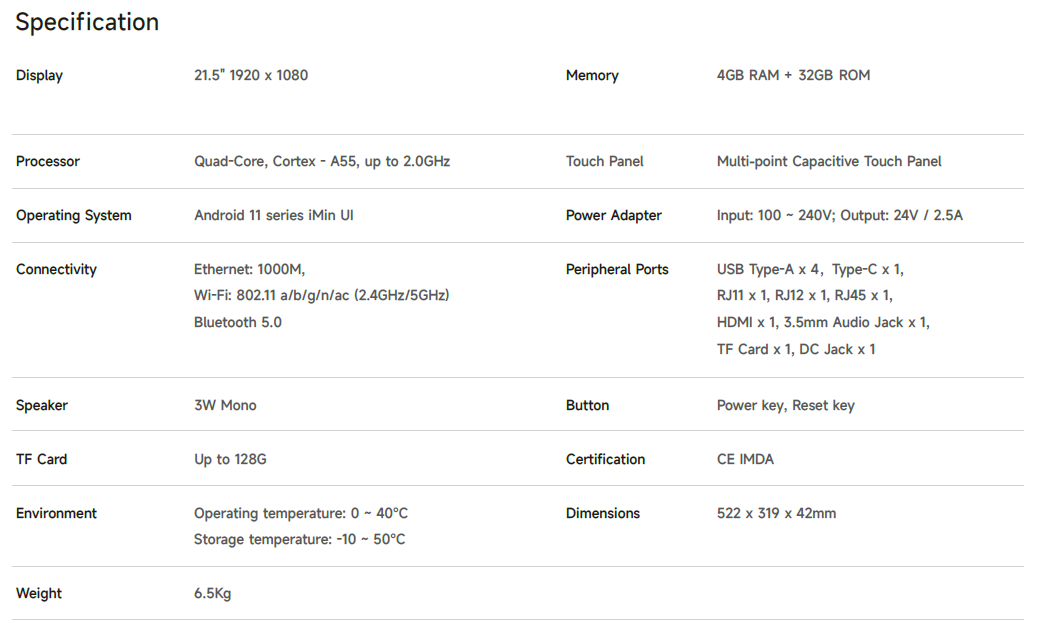This screenshot has height=638, width=1046.
Task: Click the Display label
Action: tap(39, 76)
